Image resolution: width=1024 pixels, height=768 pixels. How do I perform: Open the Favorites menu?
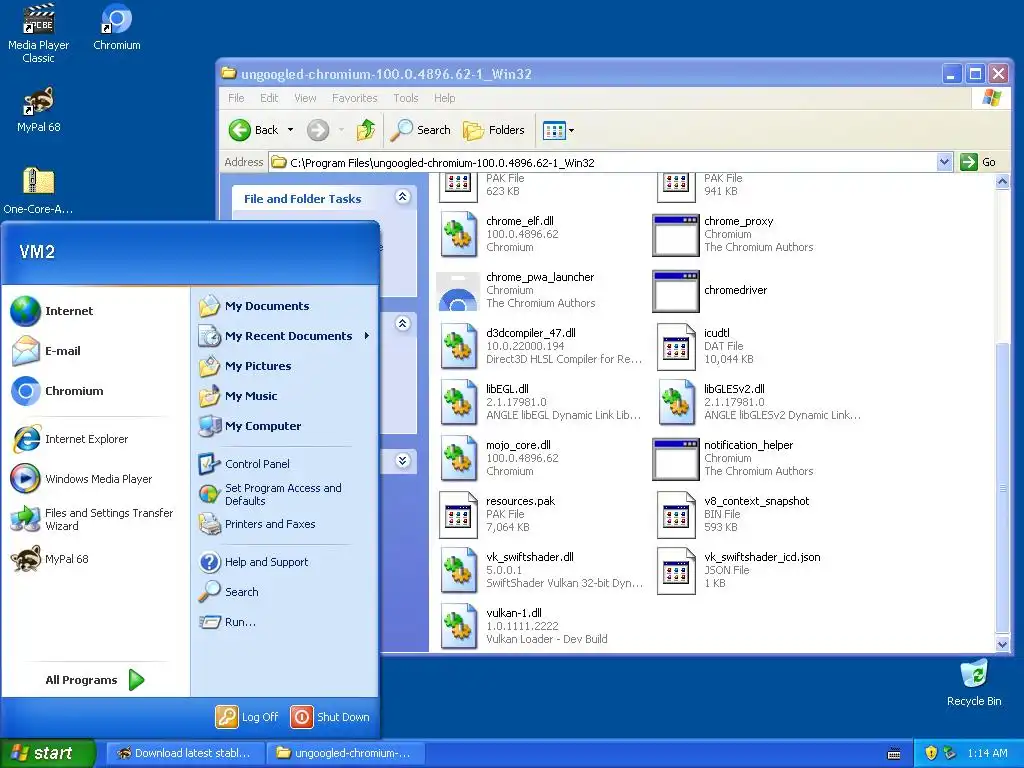click(355, 98)
